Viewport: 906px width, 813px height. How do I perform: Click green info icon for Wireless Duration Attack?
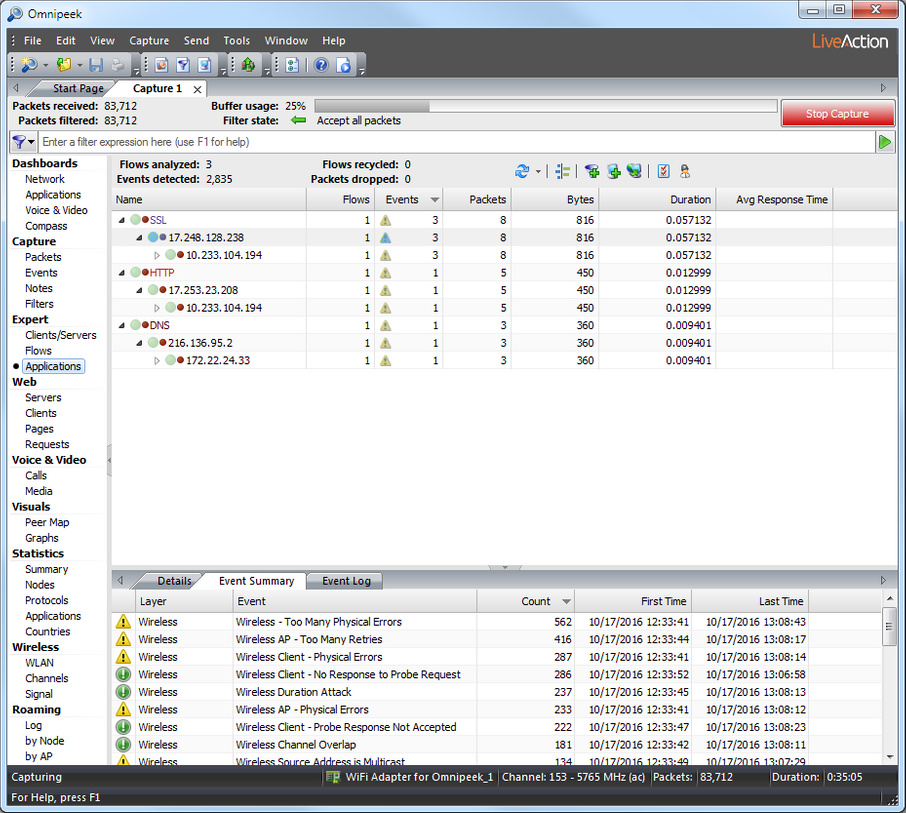click(x=123, y=692)
